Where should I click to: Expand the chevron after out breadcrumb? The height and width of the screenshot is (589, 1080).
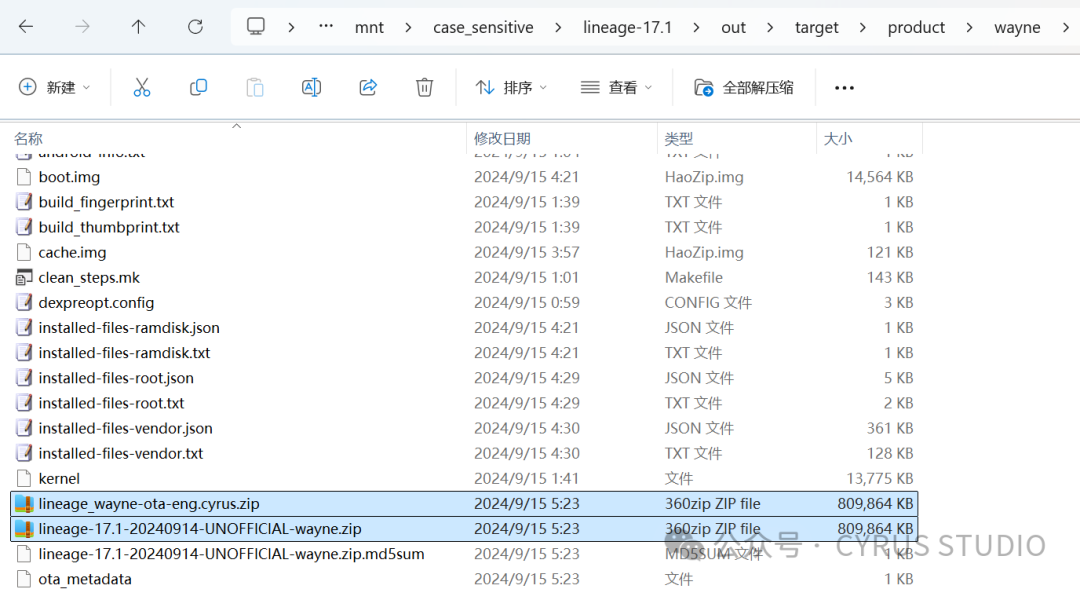coord(770,28)
